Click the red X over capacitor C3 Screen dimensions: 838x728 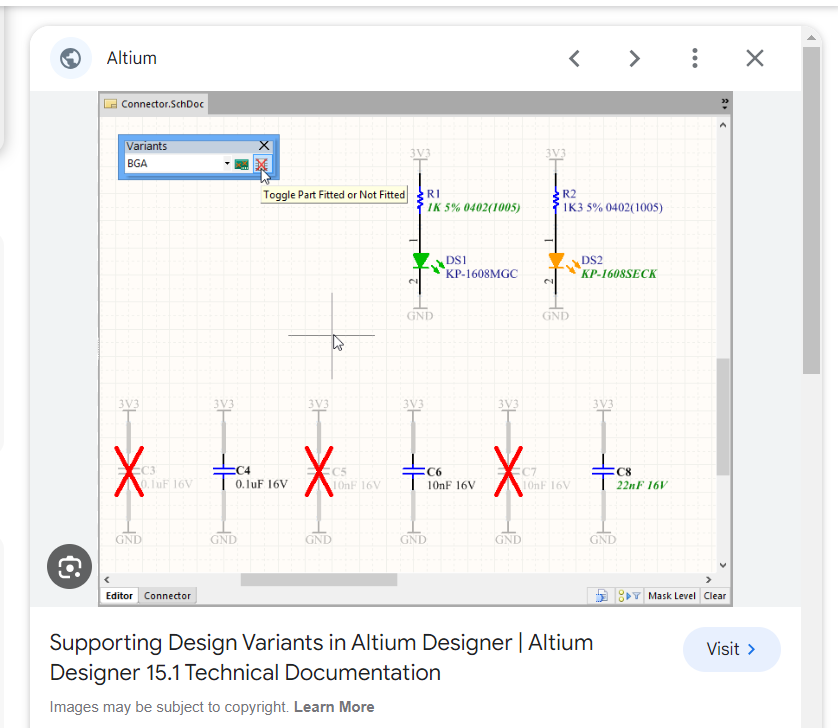tap(129, 471)
